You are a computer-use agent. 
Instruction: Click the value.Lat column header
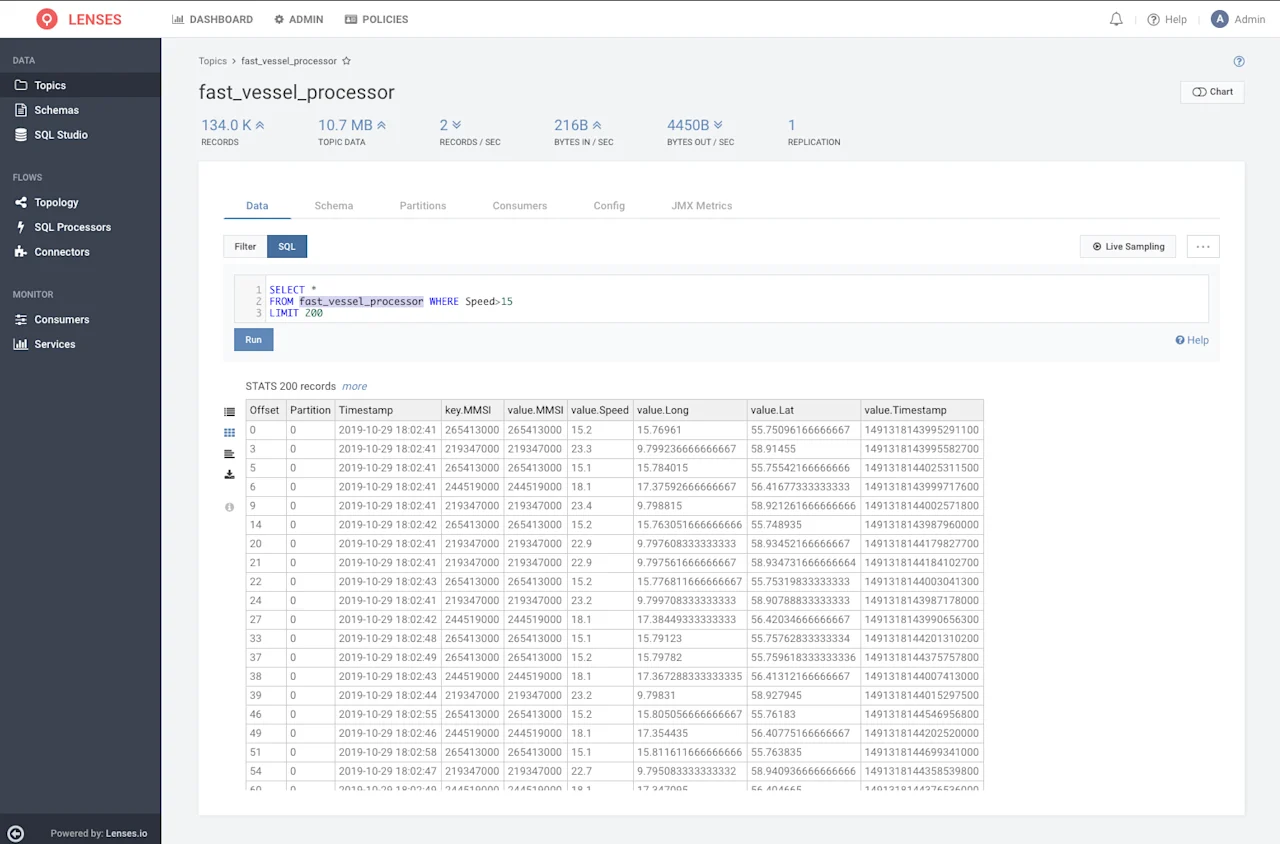coord(804,410)
